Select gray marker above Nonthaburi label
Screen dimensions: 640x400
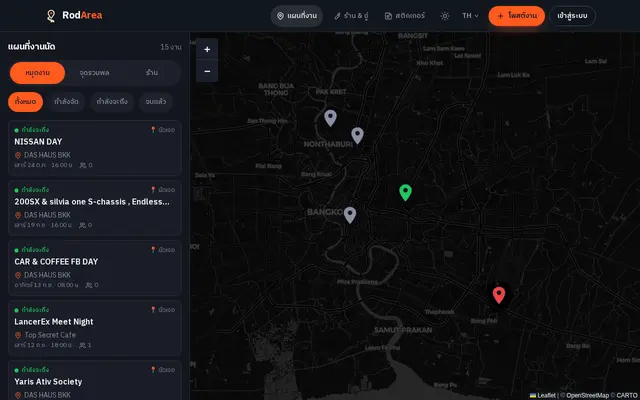(358, 136)
